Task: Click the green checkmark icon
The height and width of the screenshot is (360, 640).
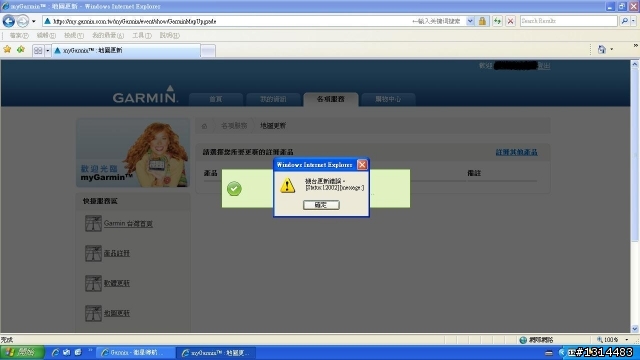Action: point(234,189)
